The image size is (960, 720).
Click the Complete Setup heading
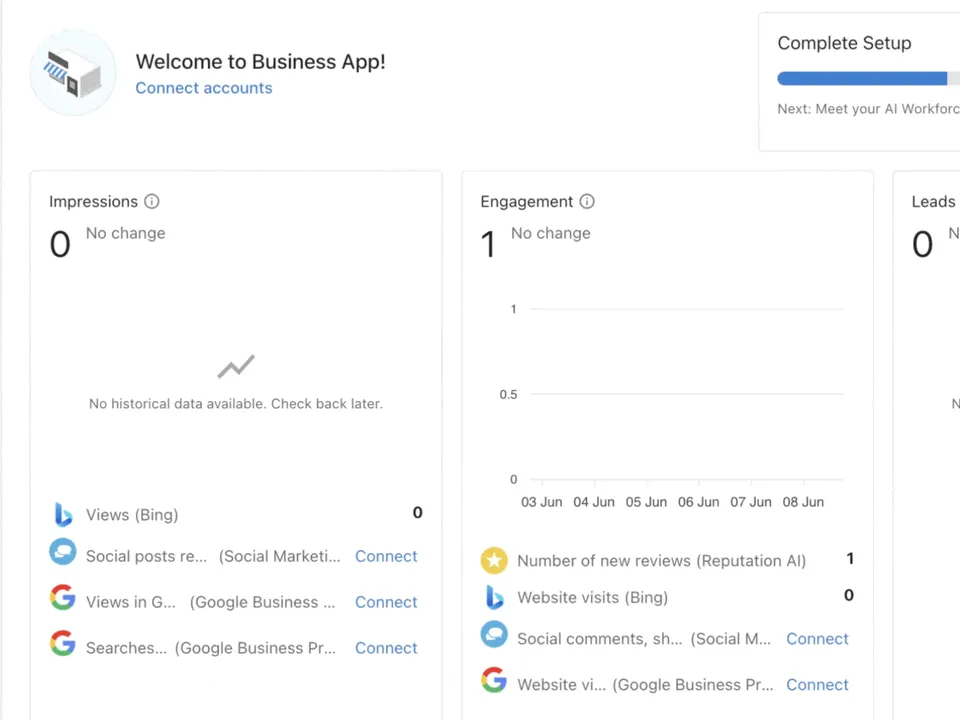844,43
